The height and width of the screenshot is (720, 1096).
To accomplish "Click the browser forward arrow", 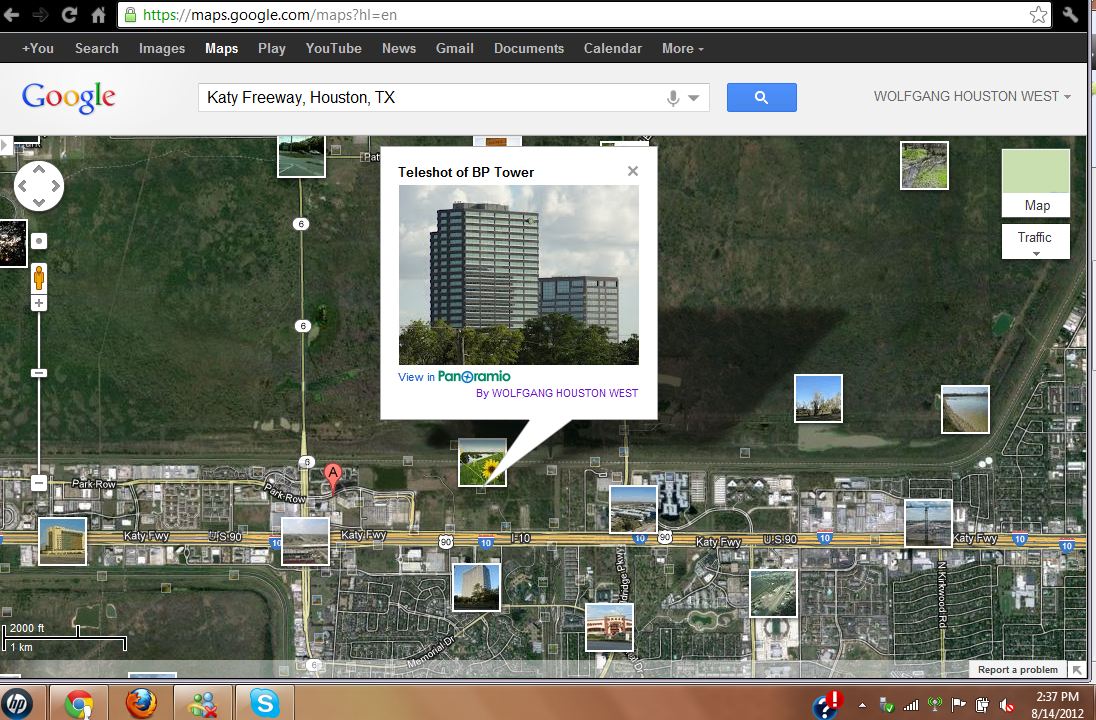I will (40, 14).
